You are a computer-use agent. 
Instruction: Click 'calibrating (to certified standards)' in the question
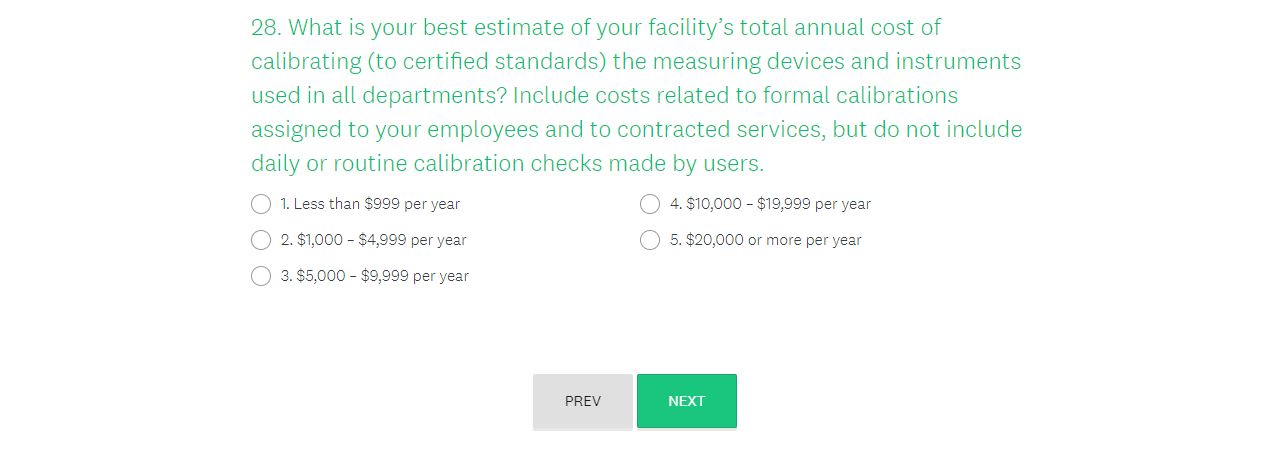pos(429,61)
